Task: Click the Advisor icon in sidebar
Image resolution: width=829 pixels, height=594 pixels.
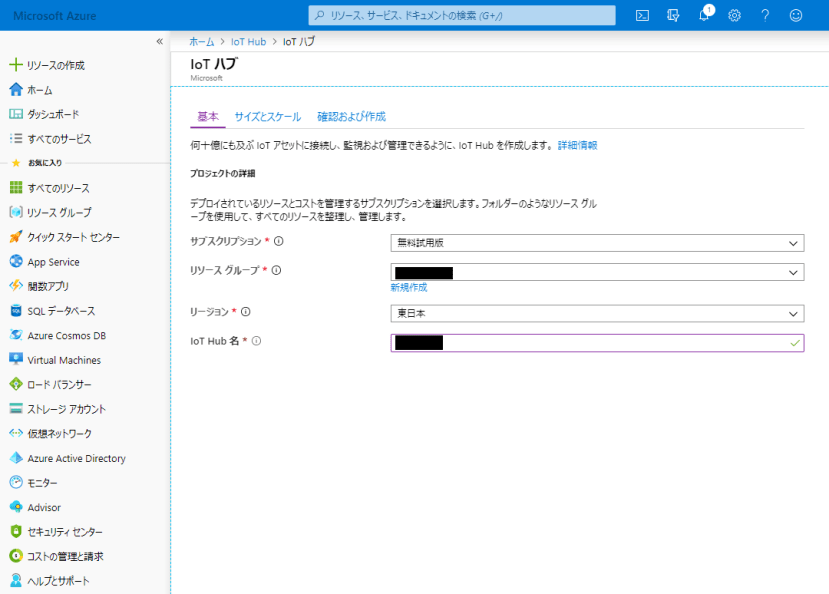Action: (16, 507)
